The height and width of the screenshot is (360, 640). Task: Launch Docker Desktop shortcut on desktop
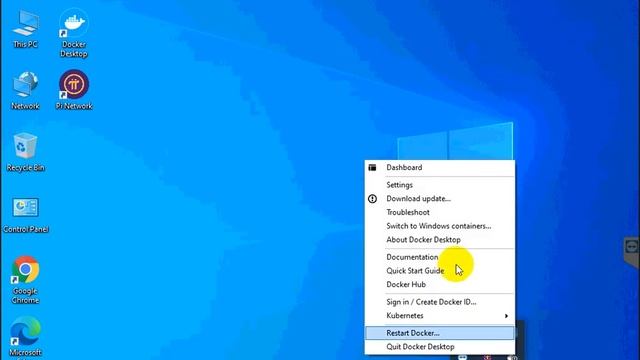73,33
